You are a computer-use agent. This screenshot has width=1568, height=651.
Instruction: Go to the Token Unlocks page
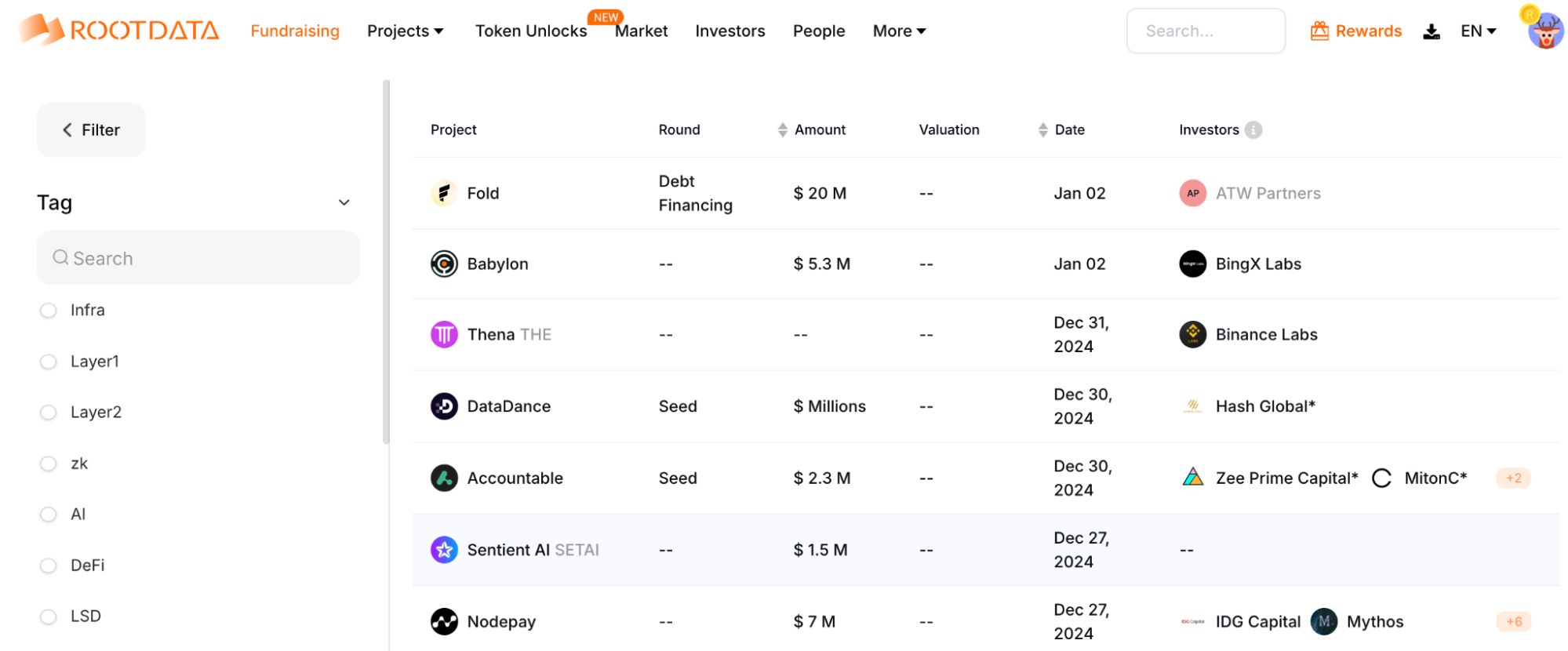point(530,31)
